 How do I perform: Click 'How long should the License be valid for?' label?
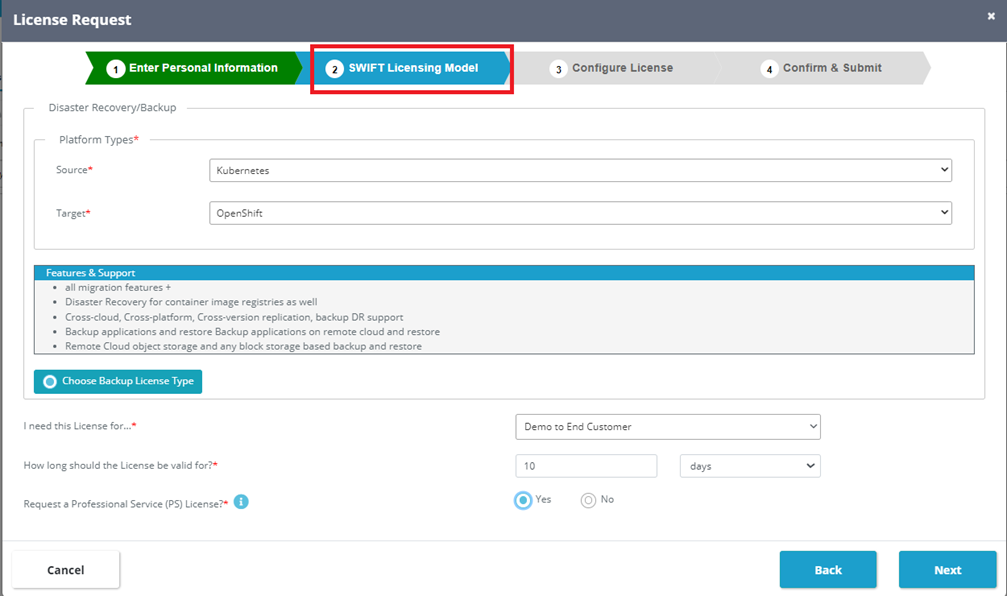click(121, 466)
